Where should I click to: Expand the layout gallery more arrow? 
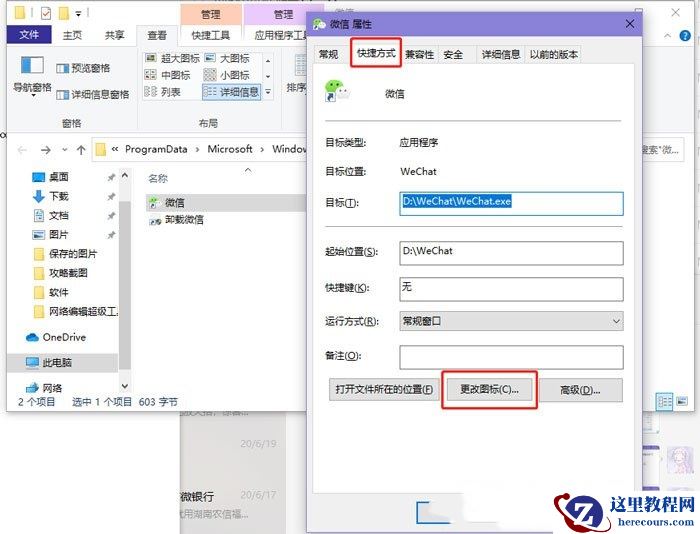pyautogui.click(x=268, y=92)
